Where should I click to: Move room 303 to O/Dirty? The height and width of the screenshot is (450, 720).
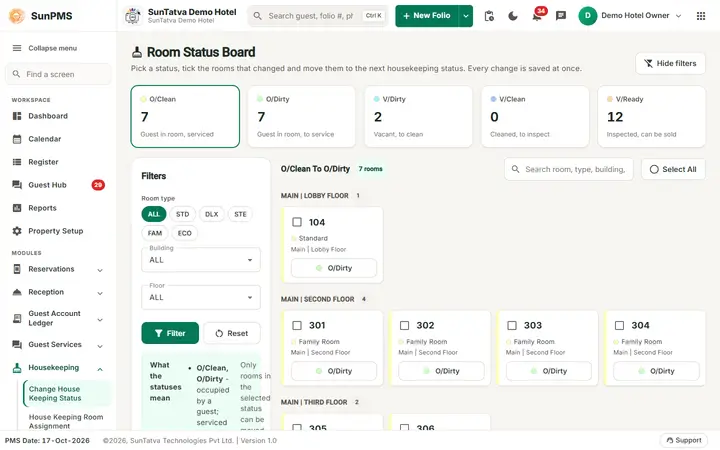point(549,371)
